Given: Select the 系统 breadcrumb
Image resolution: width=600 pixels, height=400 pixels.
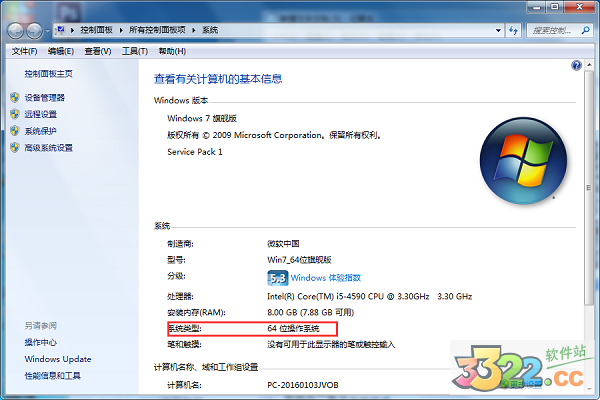Looking at the screenshot, I should pos(210,30).
